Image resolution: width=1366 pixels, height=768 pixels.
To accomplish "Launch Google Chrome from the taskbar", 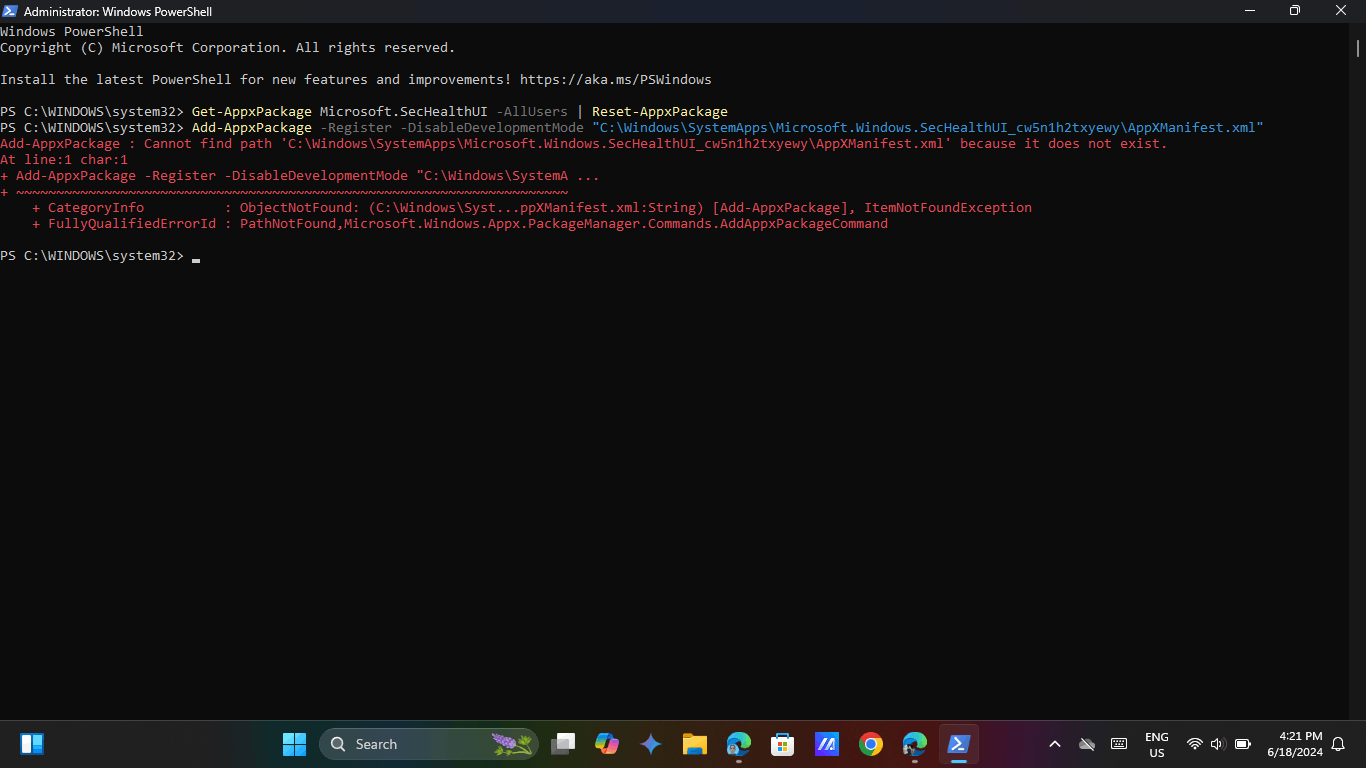I will coord(870,744).
